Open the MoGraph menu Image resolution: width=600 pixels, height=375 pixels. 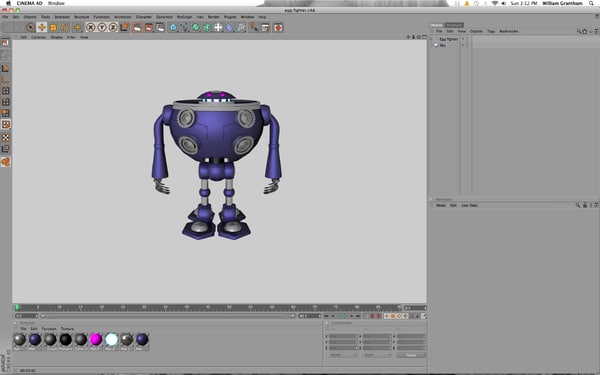click(184, 17)
